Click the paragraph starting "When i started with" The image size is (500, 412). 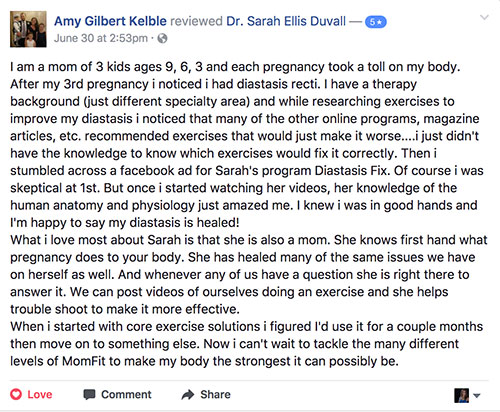click(246, 344)
